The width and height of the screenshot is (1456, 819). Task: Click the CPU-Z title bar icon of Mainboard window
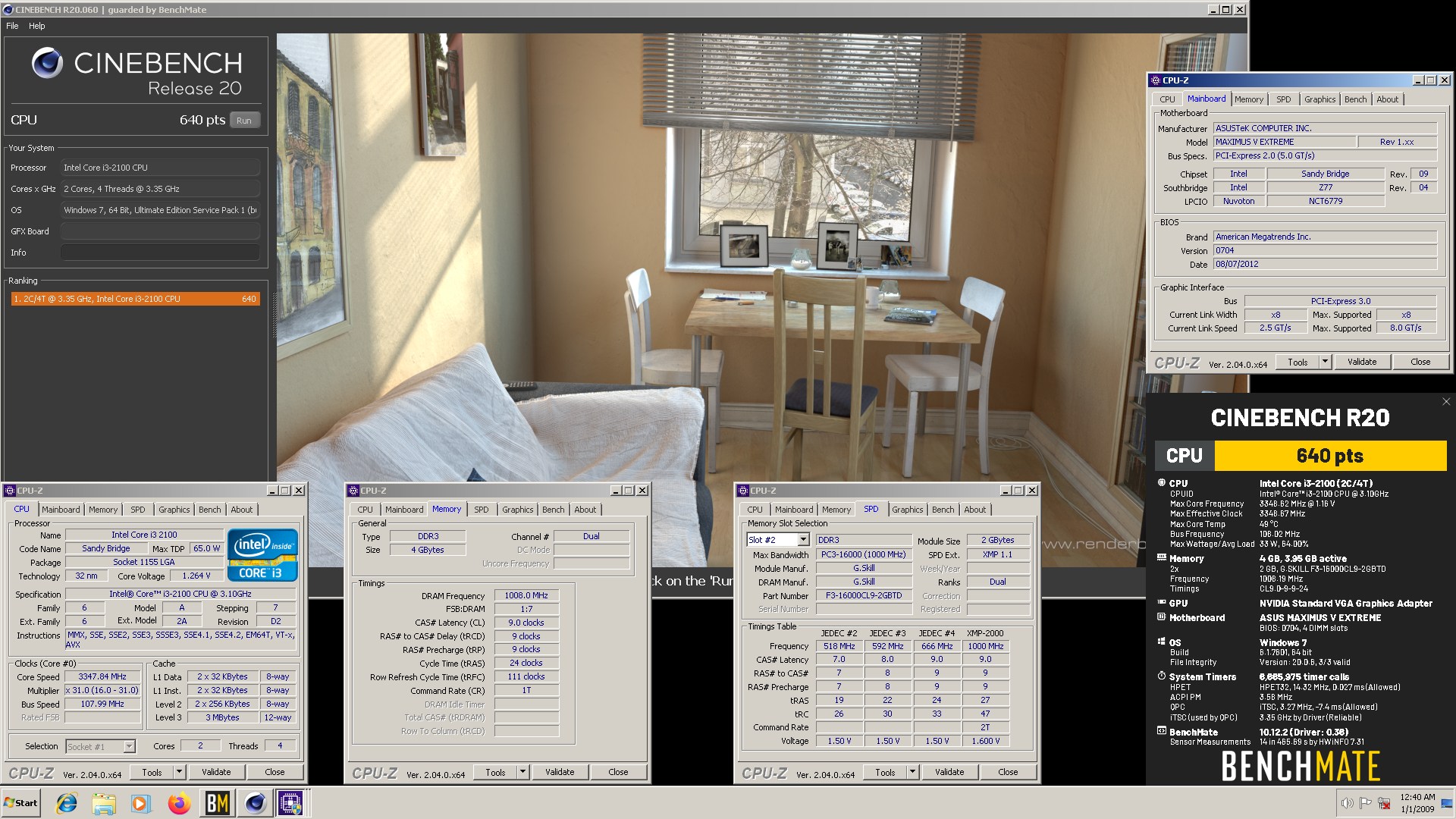1155,80
